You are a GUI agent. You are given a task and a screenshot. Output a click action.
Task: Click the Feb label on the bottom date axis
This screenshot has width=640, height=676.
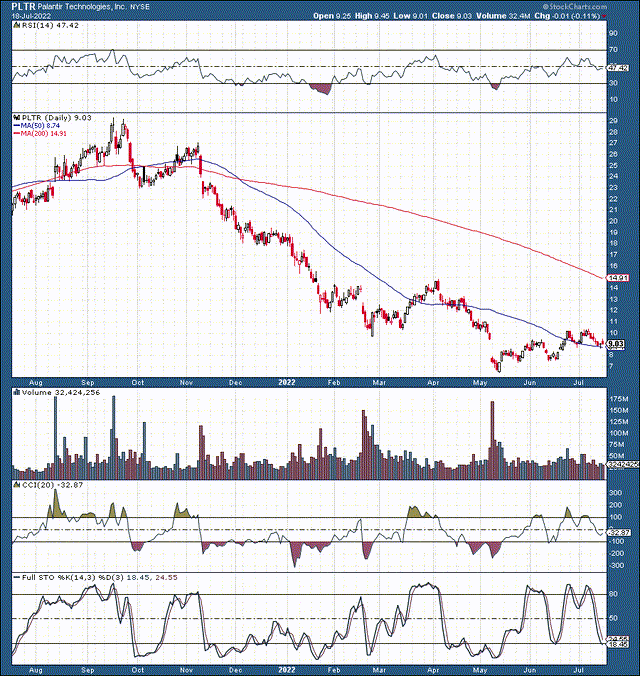pos(334,670)
